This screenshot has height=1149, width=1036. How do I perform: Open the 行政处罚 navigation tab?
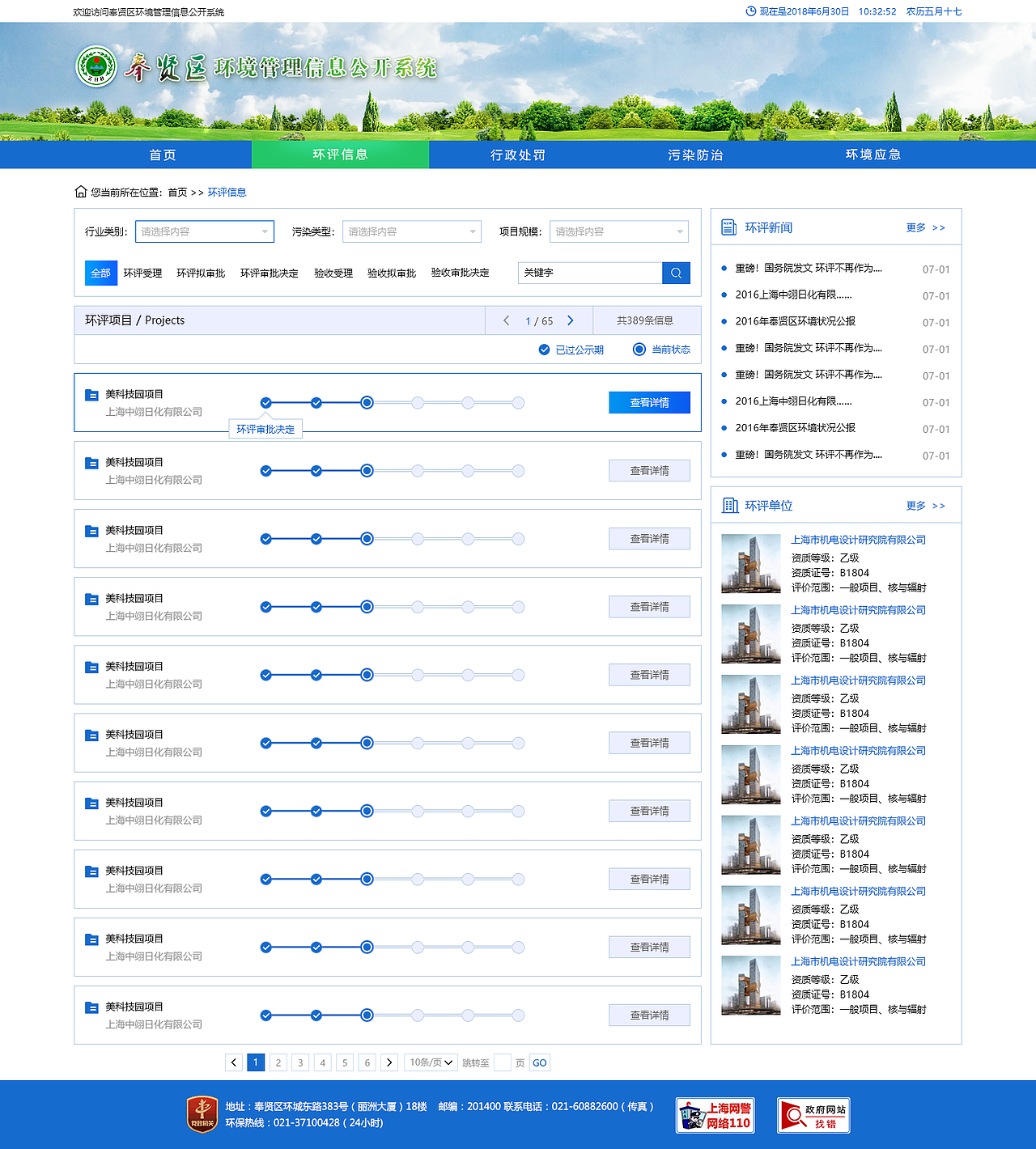tap(518, 155)
